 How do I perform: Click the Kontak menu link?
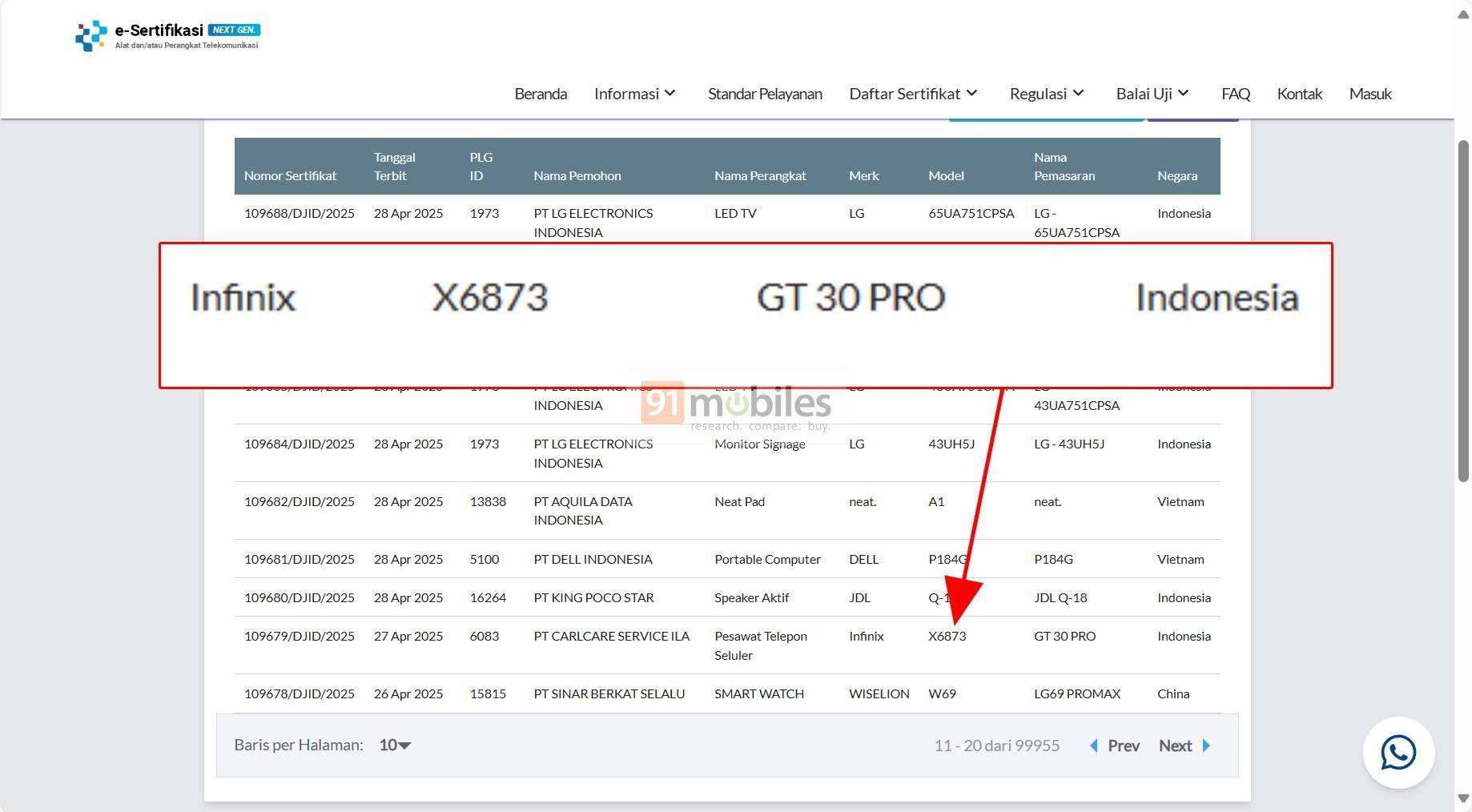1299,94
